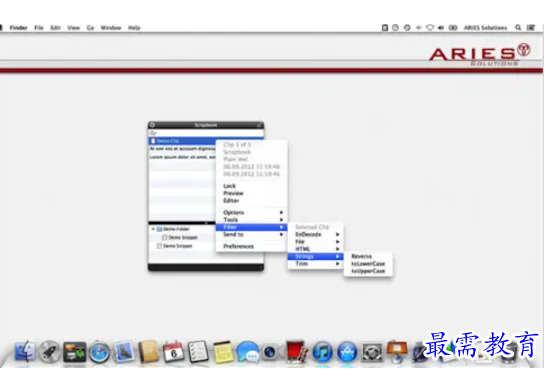Image resolution: width=547 pixels, height=376 pixels.
Task: Select the highlighted Strings submenu entry
Action: 315,256
